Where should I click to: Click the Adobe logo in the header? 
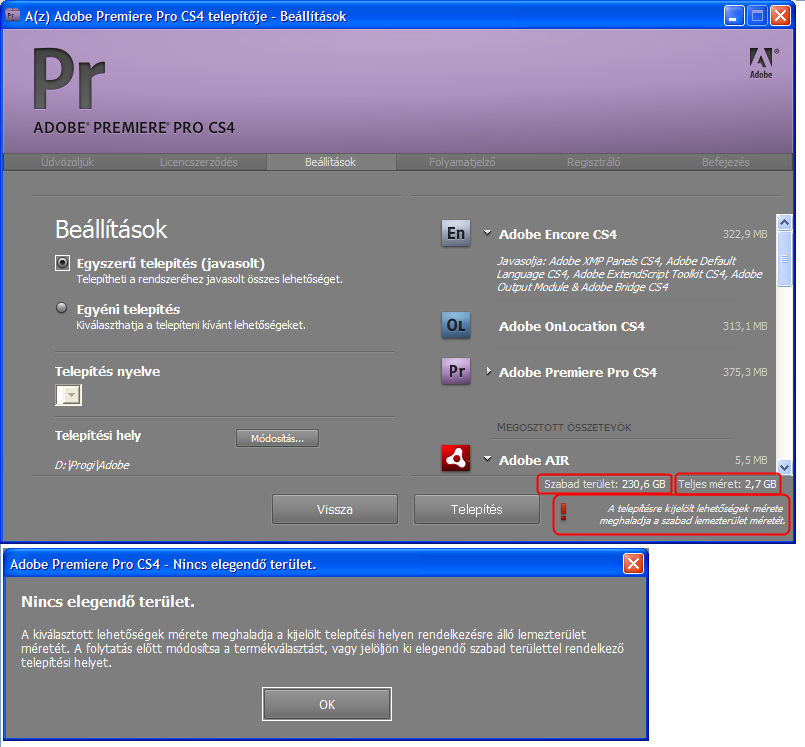763,63
